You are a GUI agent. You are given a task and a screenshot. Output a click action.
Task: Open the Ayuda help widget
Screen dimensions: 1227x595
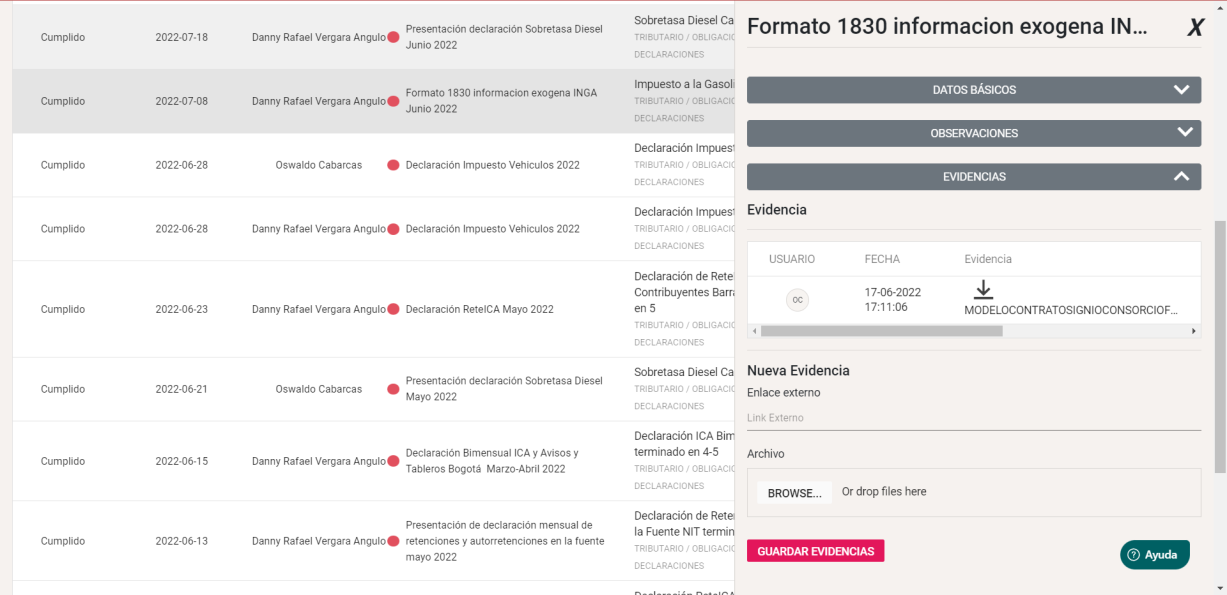[x=1154, y=555]
